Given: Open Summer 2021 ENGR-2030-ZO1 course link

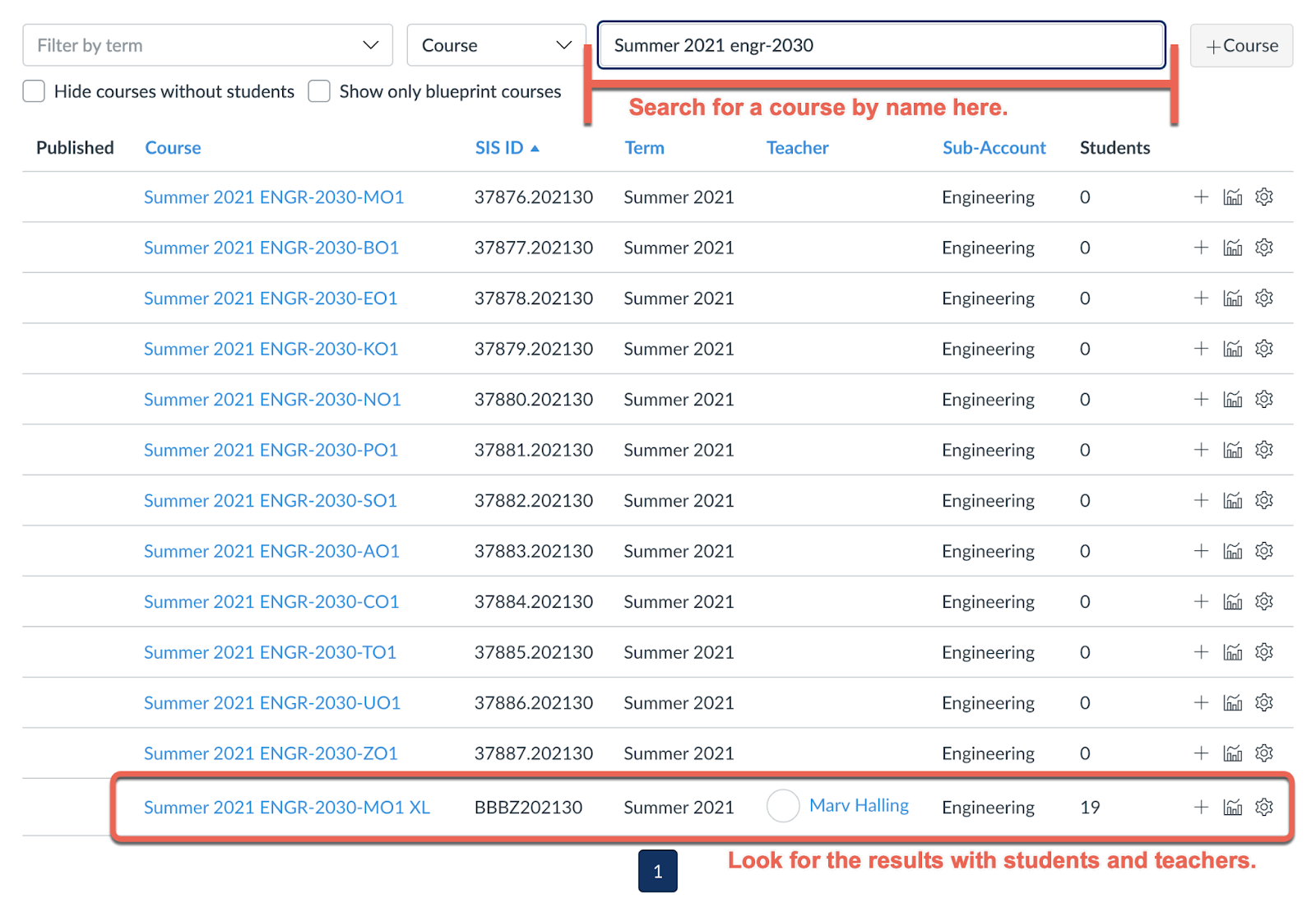Looking at the screenshot, I should (x=271, y=753).
